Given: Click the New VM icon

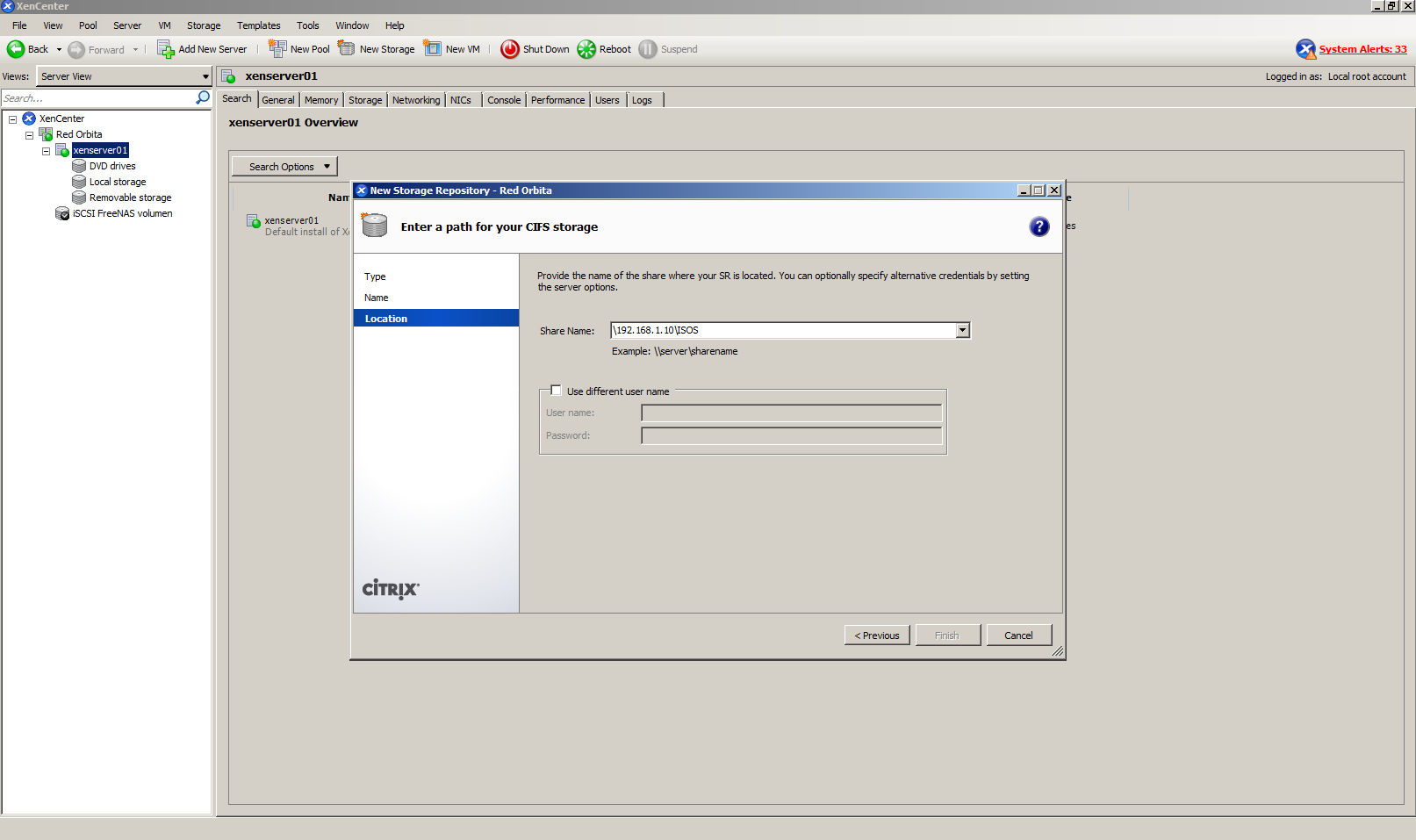Looking at the screenshot, I should pyautogui.click(x=433, y=49).
